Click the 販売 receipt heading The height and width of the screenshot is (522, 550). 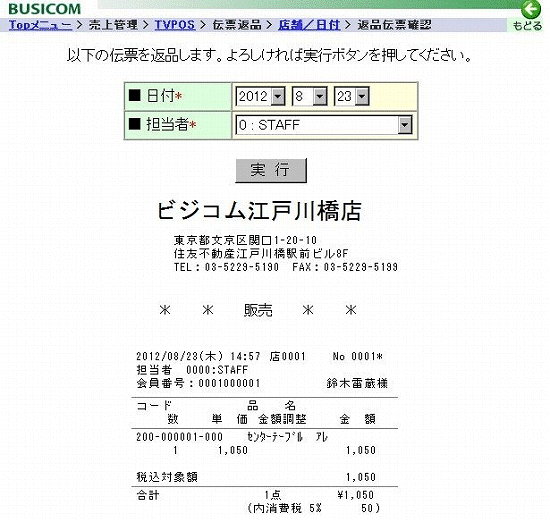tap(258, 310)
